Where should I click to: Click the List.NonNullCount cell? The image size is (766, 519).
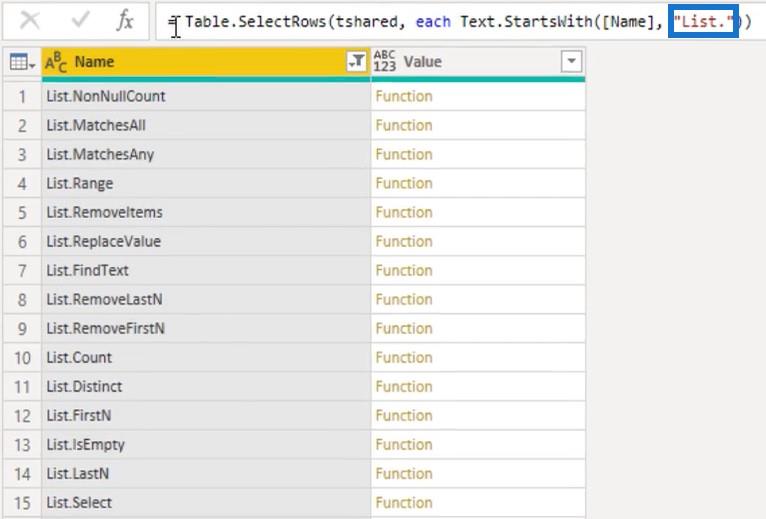click(x=206, y=96)
